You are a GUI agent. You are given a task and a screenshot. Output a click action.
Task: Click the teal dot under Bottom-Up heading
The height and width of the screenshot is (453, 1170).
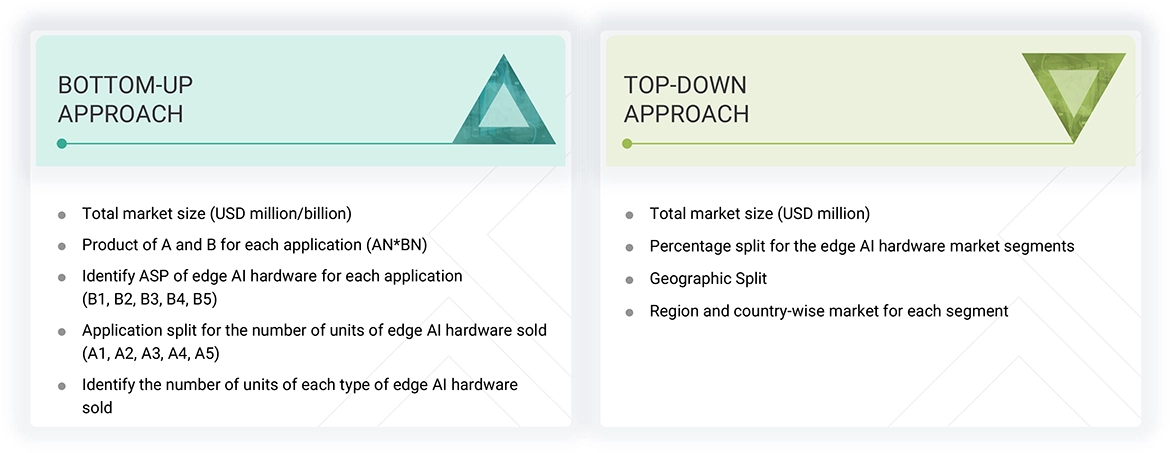[x=62, y=144]
